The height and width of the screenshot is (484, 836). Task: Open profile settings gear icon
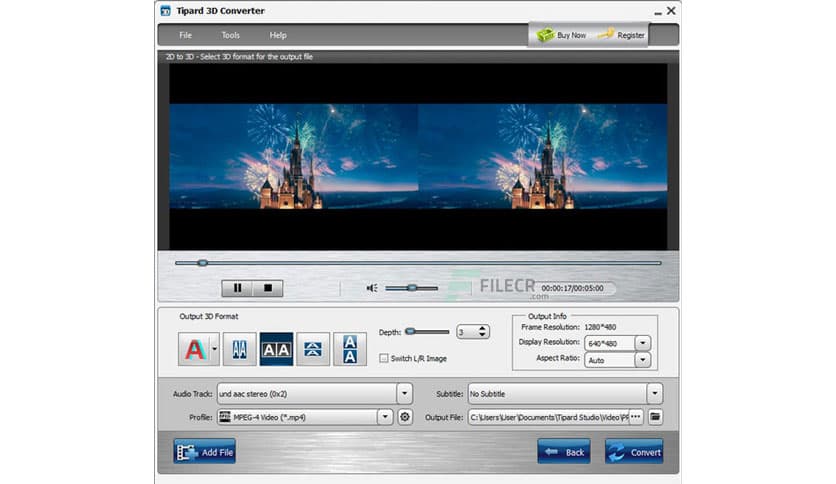pyautogui.click(x=405, y=417)
